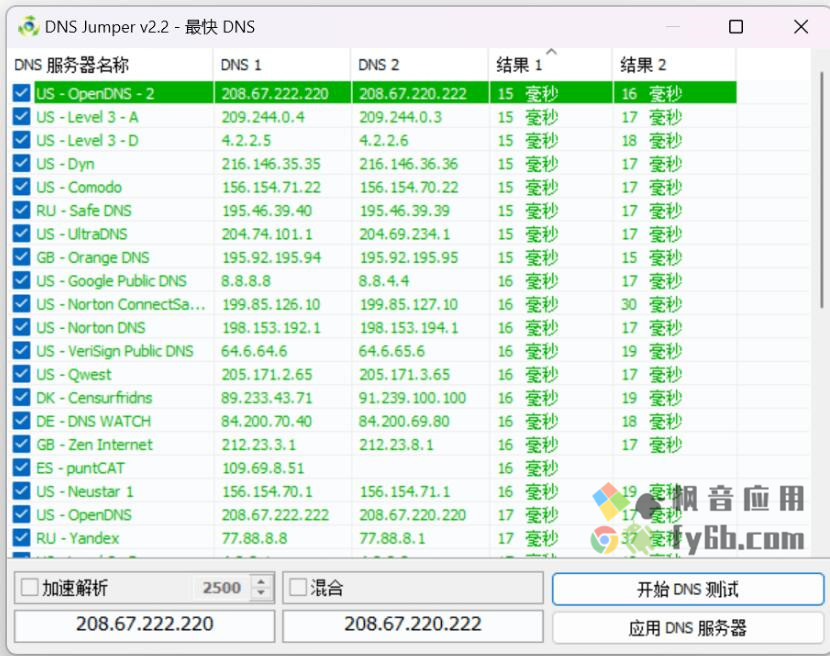Select the US - Norton DNS entry
Image resolution: width=830 pixels, height=656 pixels.
(x=91, y=327)
